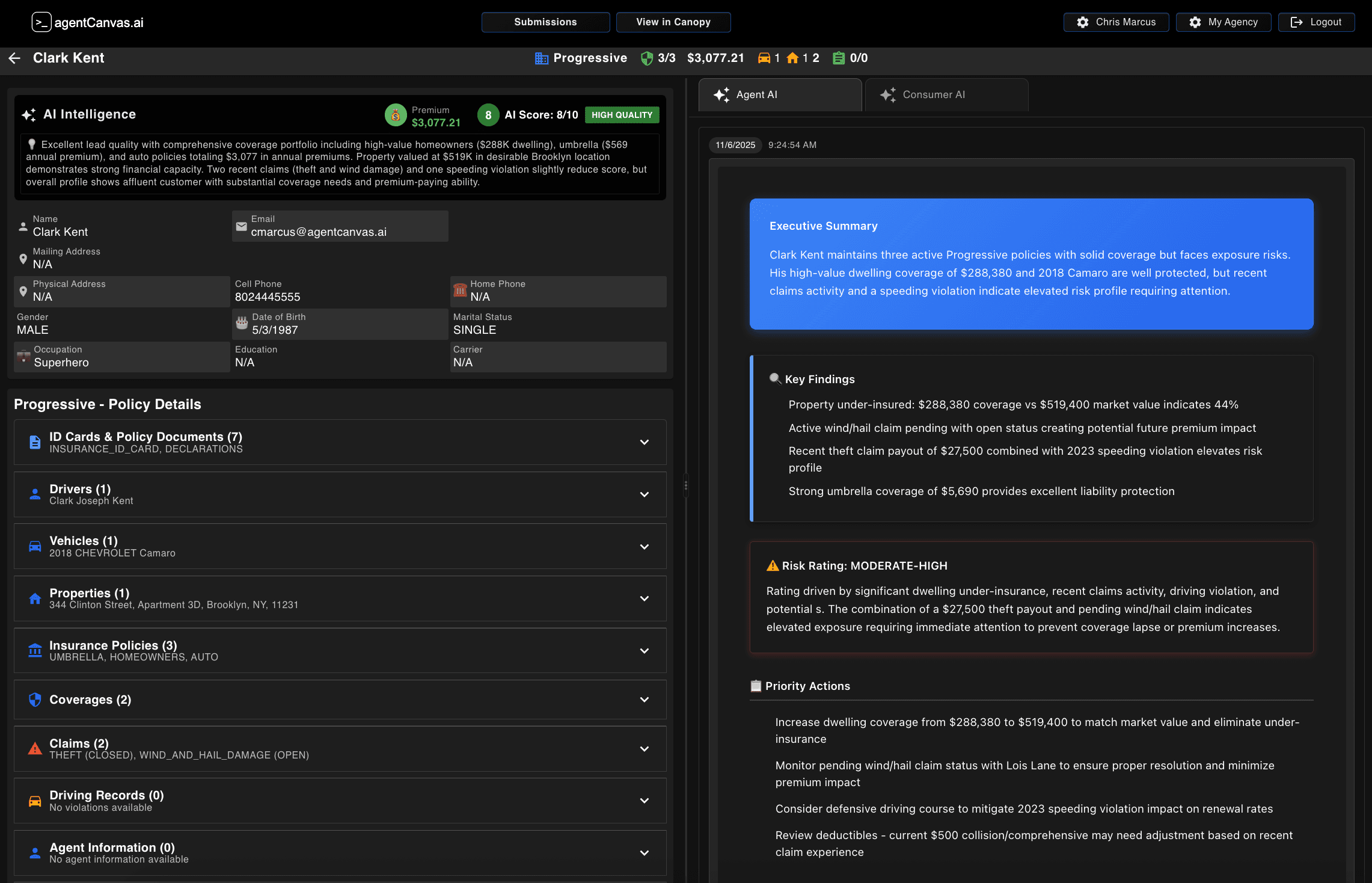
Task: Click the Progressive building icon in header
Action: coord(542,58)
